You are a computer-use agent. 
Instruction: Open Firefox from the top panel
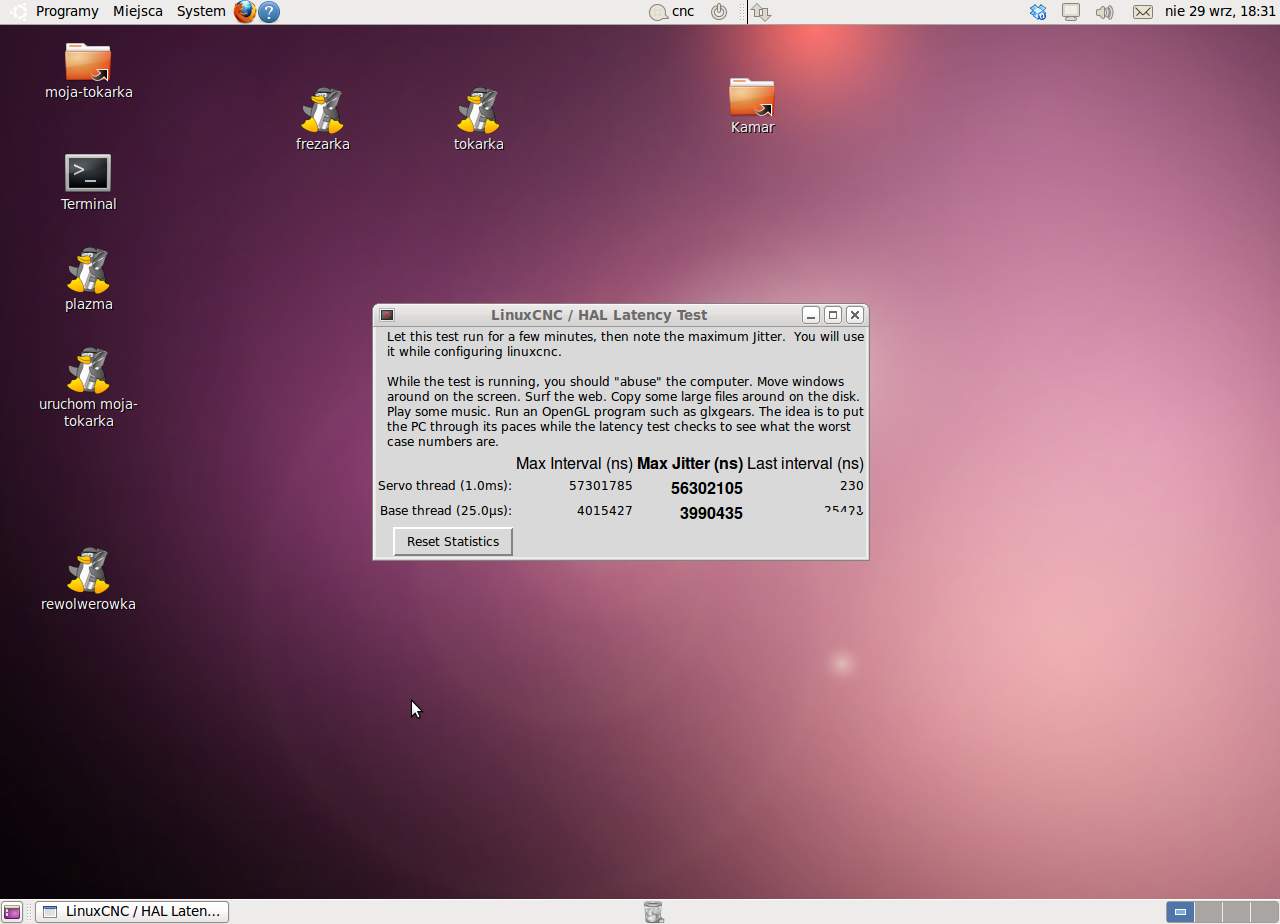point(245,11)
